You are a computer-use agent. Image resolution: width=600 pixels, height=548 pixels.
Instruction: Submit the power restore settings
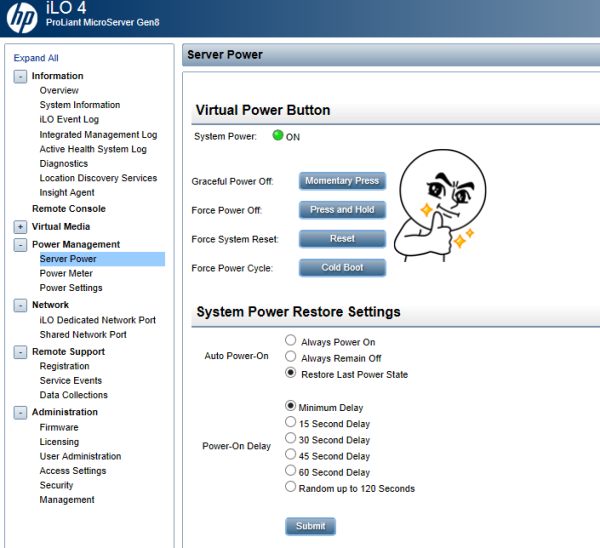(x=310, y=527)
